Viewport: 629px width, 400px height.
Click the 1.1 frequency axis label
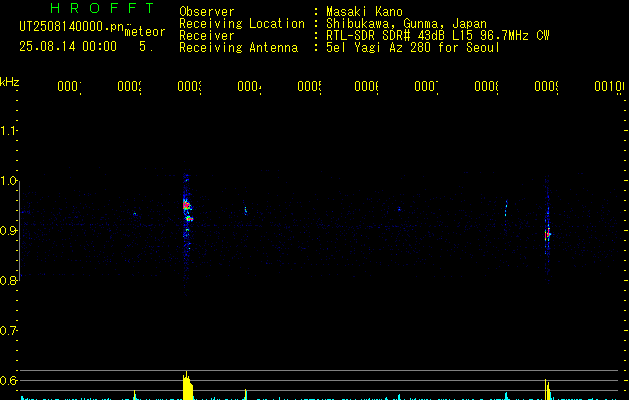[8, 130]
